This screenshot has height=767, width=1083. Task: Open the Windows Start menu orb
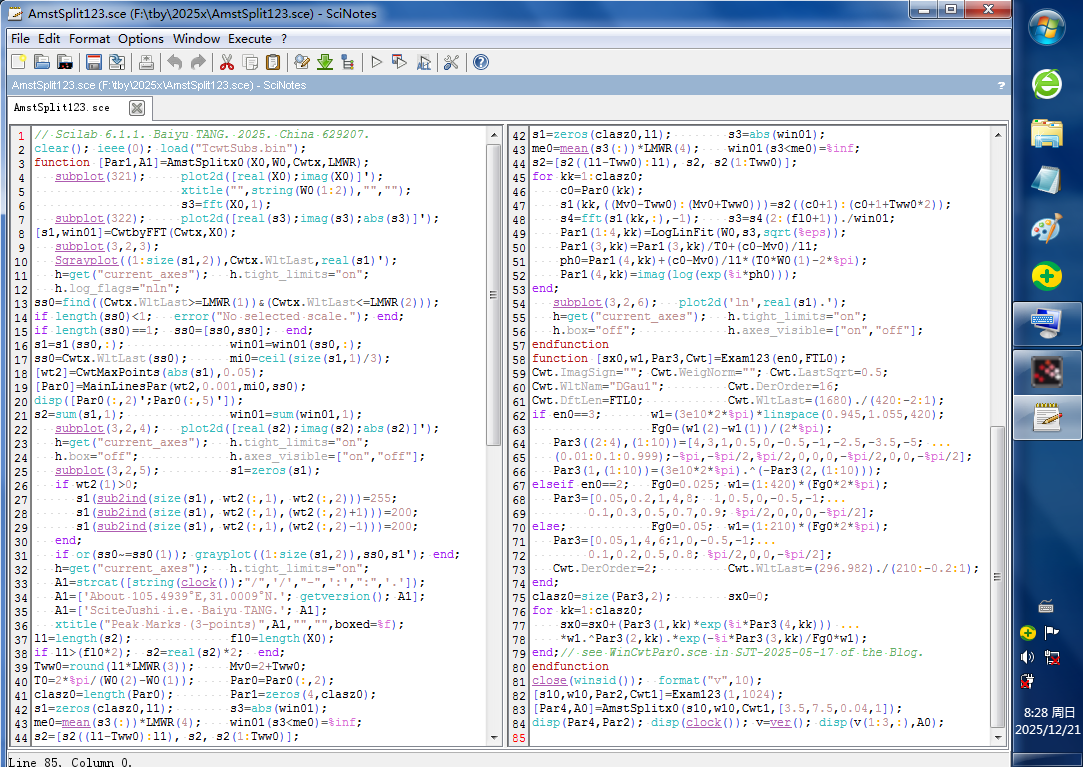[x=1047, y=27]
